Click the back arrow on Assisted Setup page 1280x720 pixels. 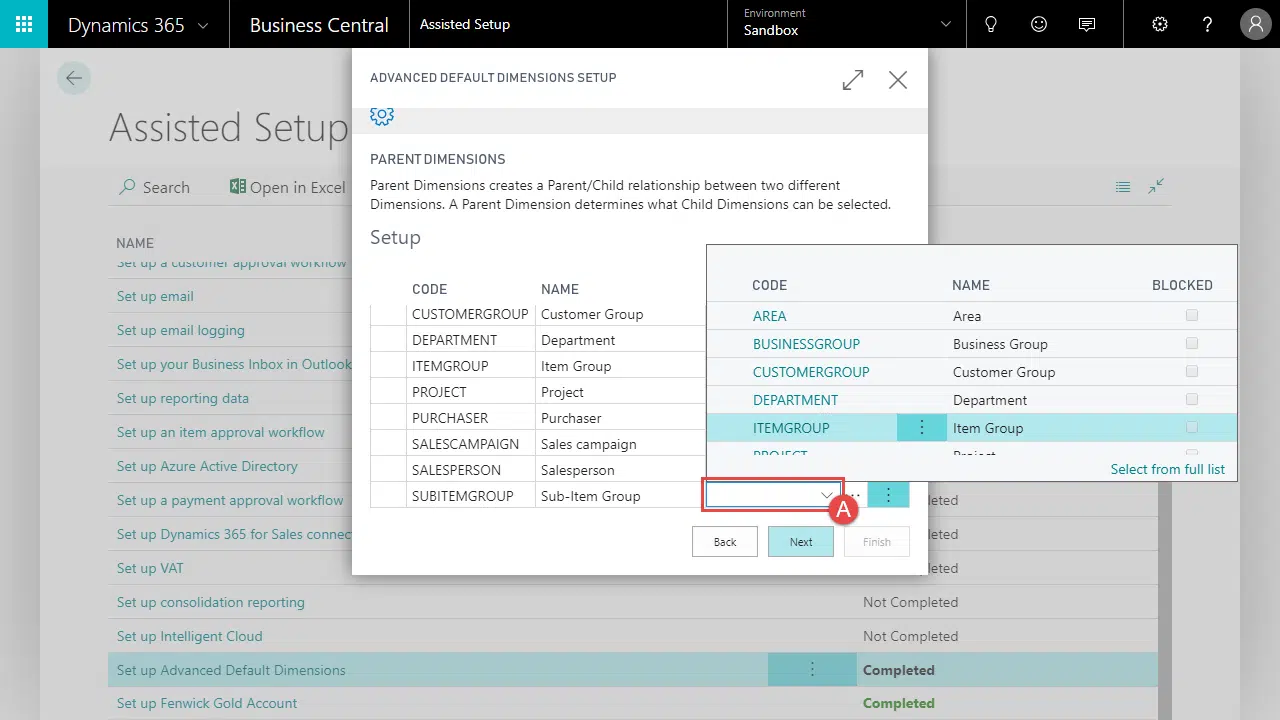coord(74,78)
